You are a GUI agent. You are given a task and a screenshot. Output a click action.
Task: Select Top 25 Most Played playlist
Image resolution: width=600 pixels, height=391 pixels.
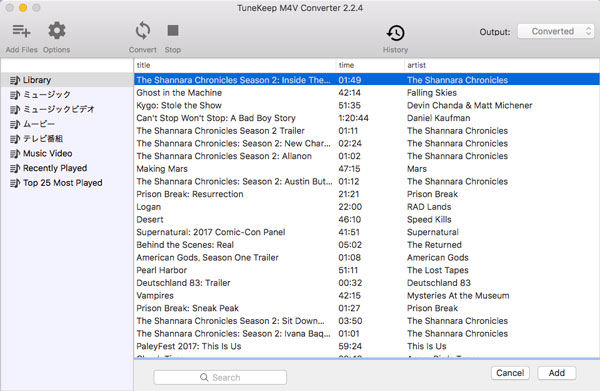click(63, 183)
